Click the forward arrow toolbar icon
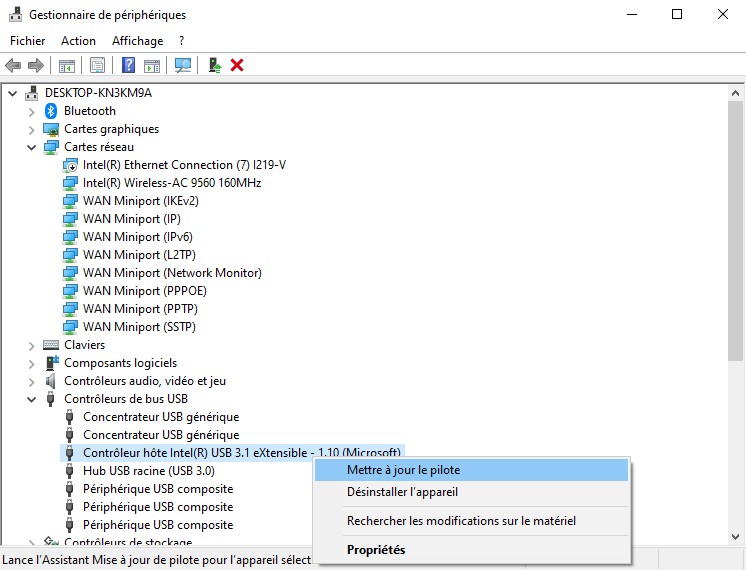 coord(36,65)
